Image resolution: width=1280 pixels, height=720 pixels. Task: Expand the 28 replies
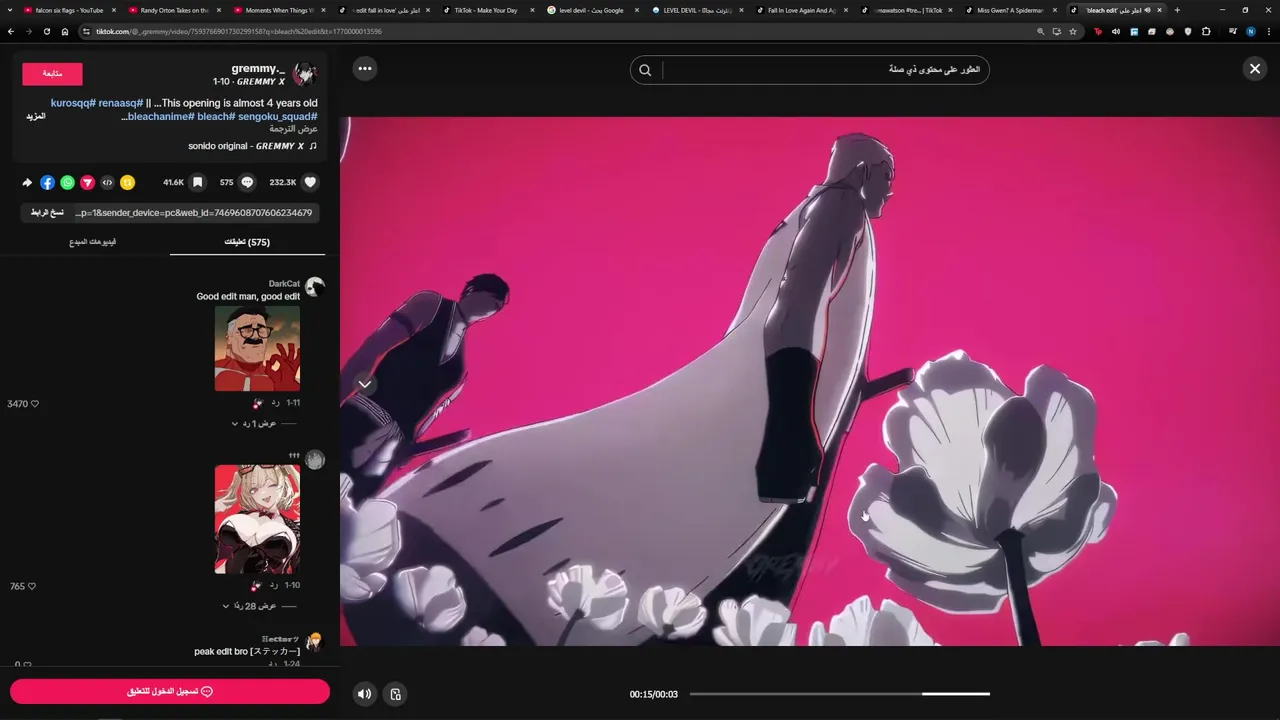click(250, 606)
